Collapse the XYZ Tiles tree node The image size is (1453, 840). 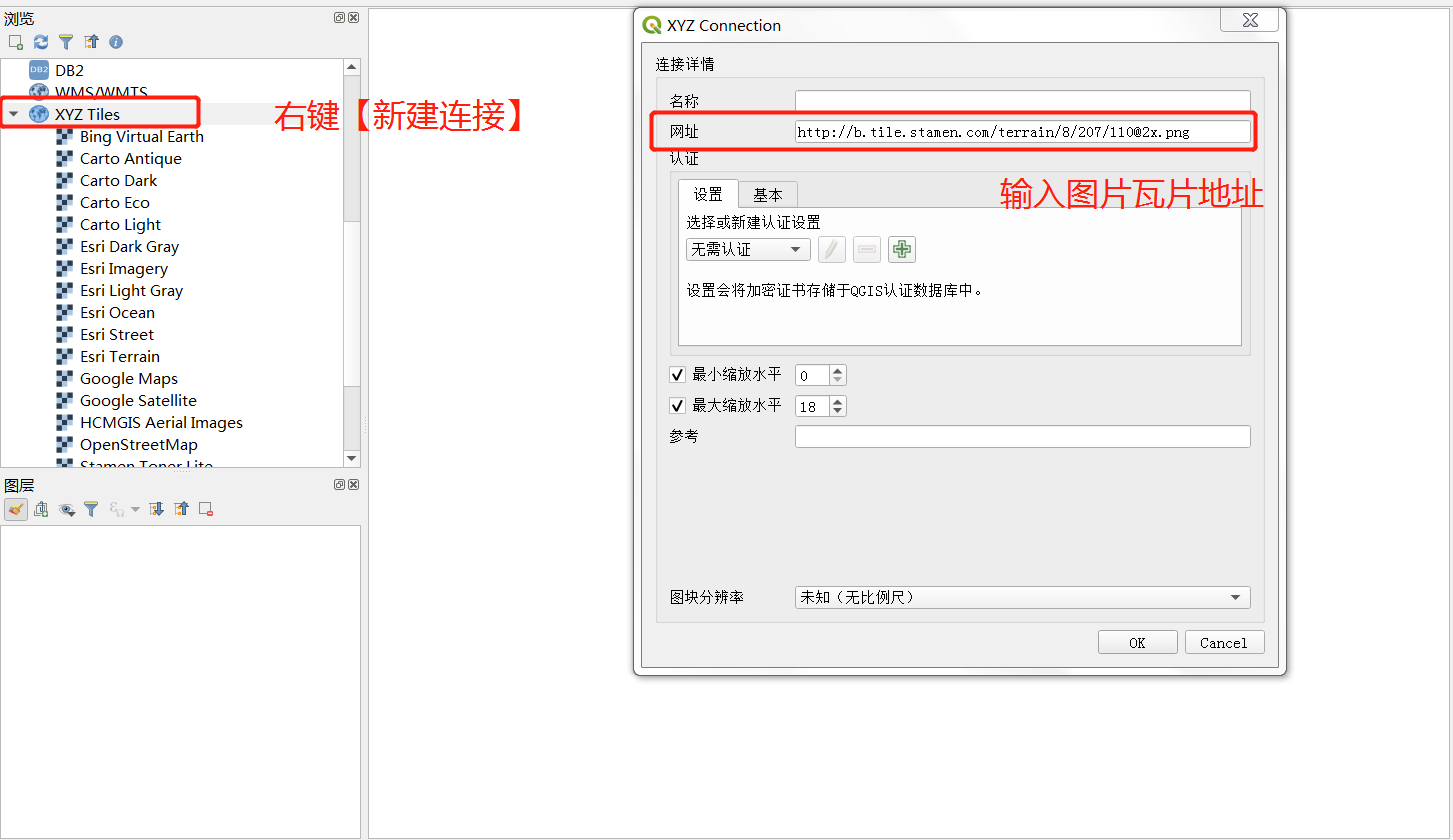click(x=14, y=114)
